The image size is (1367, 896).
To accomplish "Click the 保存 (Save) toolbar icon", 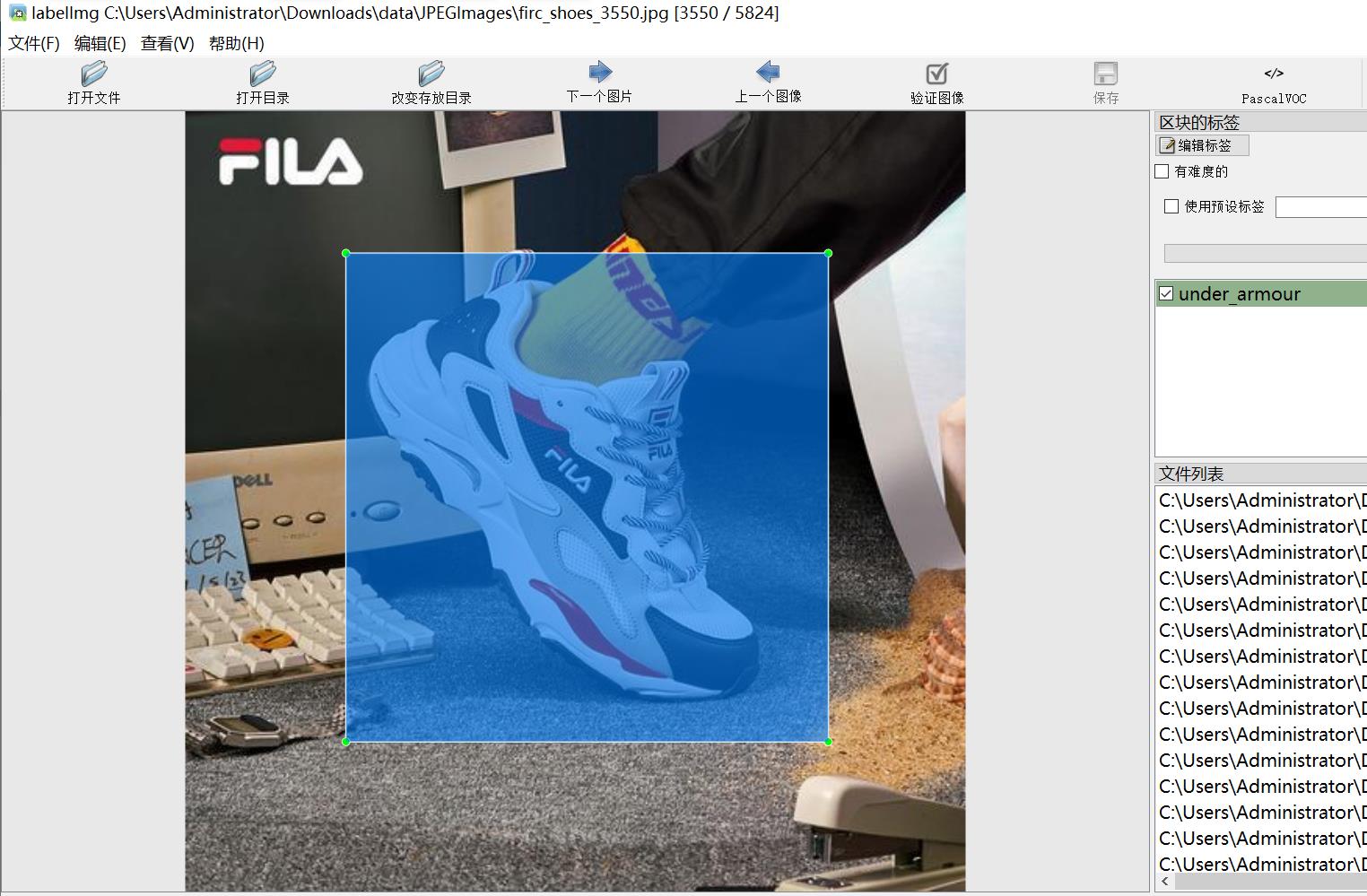I will pos(1105,73).
